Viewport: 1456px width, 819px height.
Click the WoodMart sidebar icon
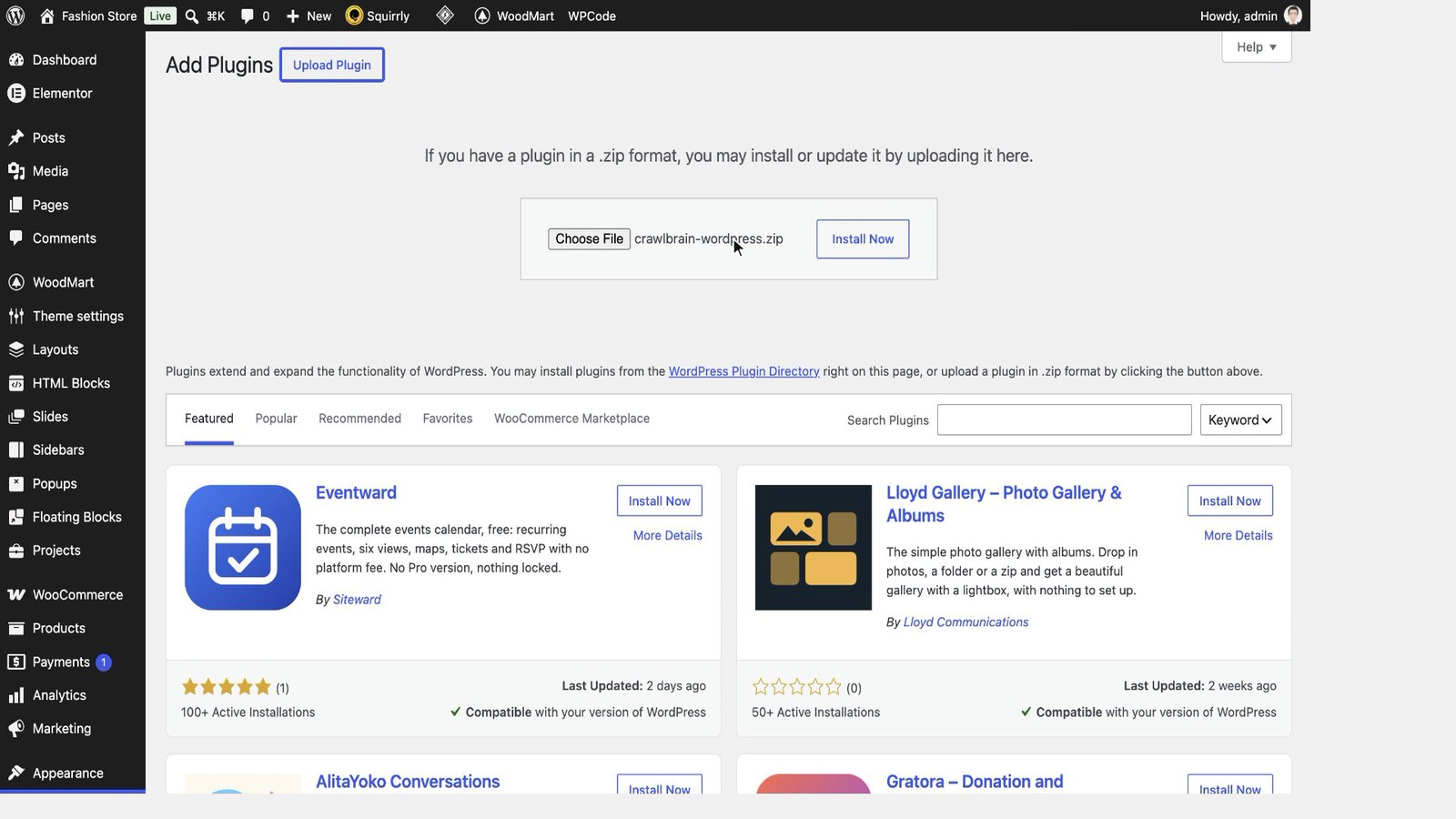tap(16, 282)
